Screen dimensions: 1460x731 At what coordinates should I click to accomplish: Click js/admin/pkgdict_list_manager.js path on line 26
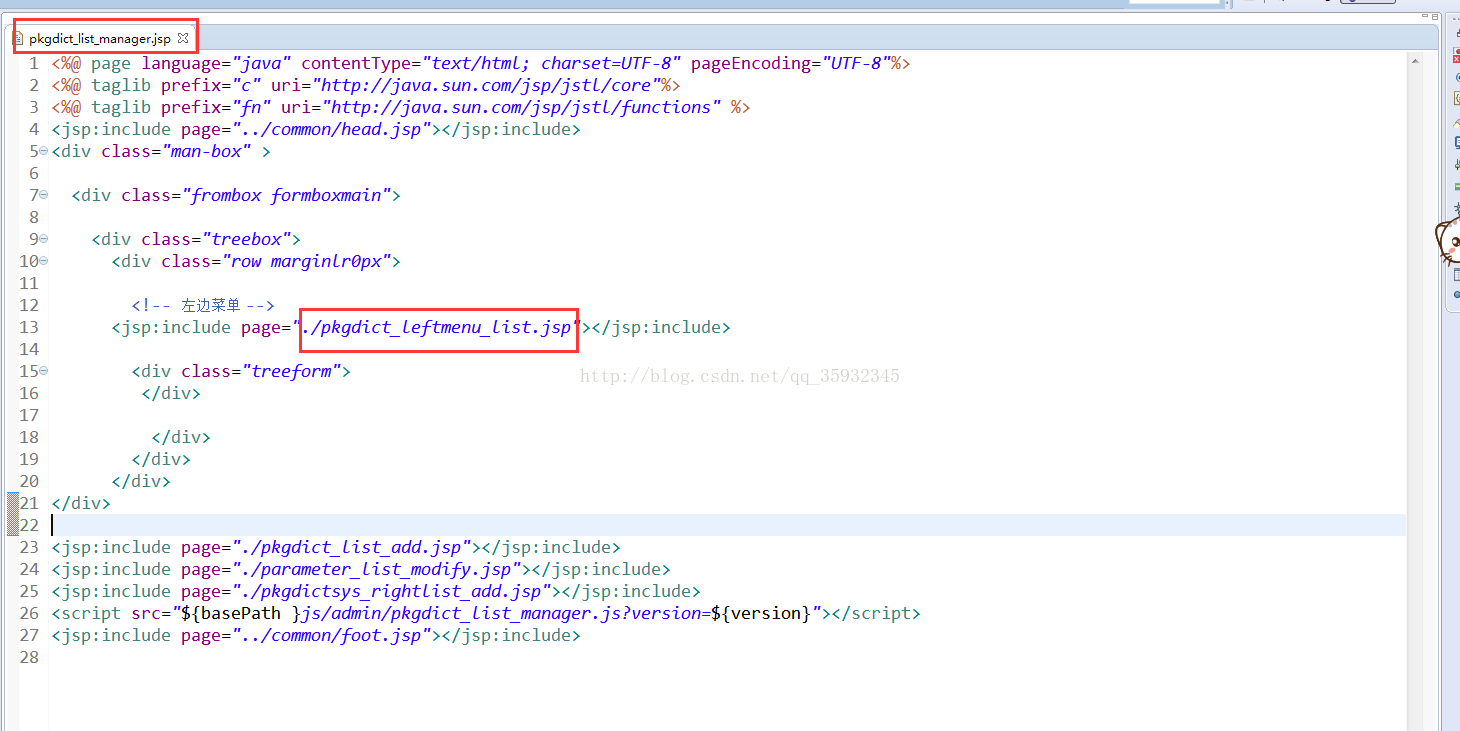pyautogui.click(x=465, y=613)
